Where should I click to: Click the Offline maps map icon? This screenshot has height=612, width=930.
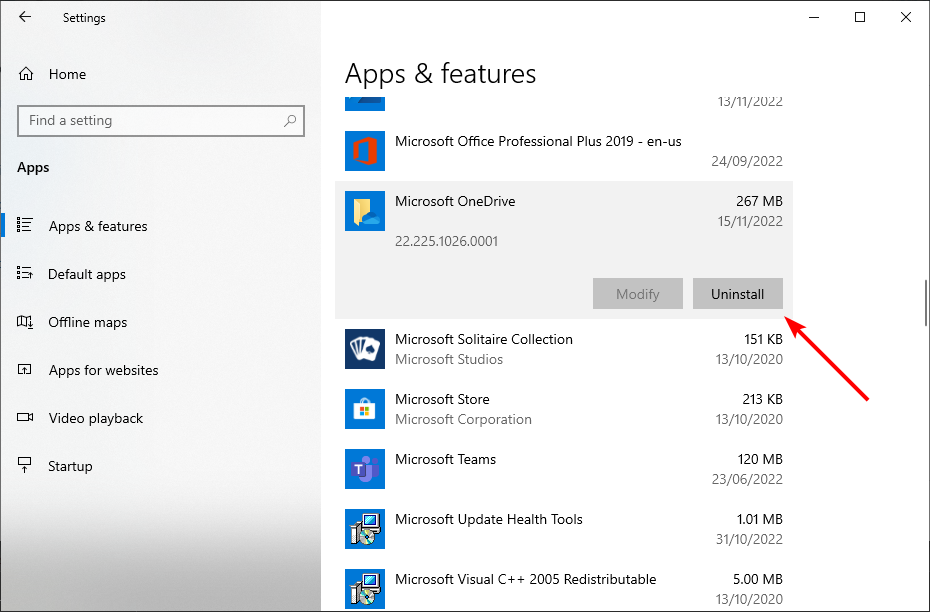(x=24, y=321)
